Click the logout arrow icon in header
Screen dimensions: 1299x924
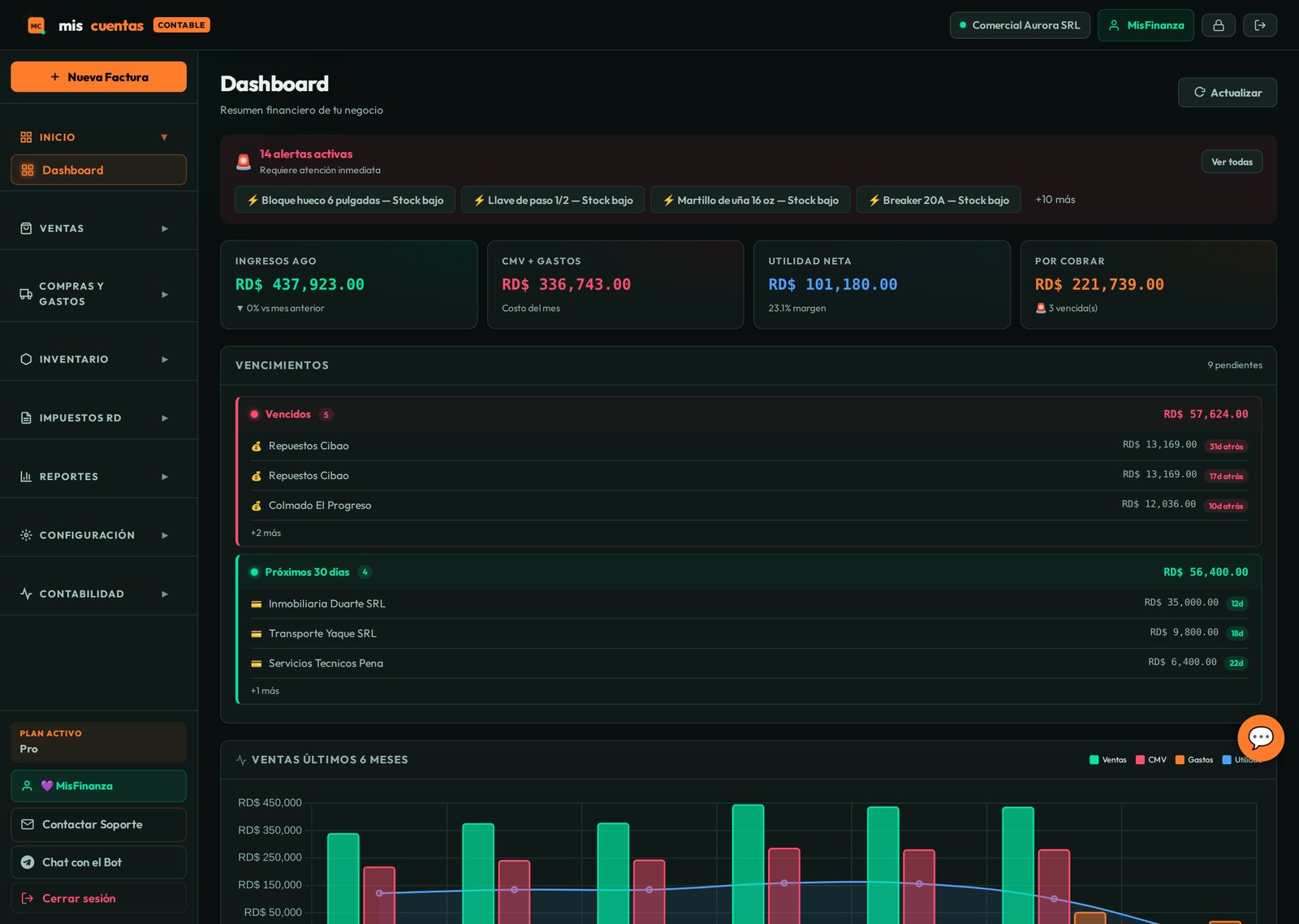click(x=1260, y=25)
